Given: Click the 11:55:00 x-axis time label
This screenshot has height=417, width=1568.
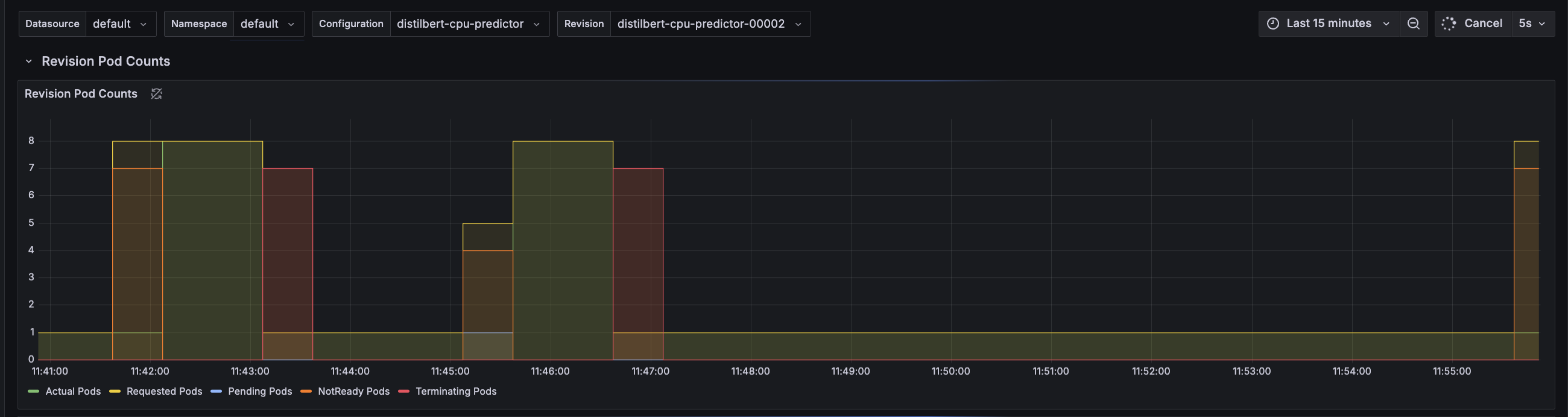Looking at the screenshot, I should [x=1452, y=371].
